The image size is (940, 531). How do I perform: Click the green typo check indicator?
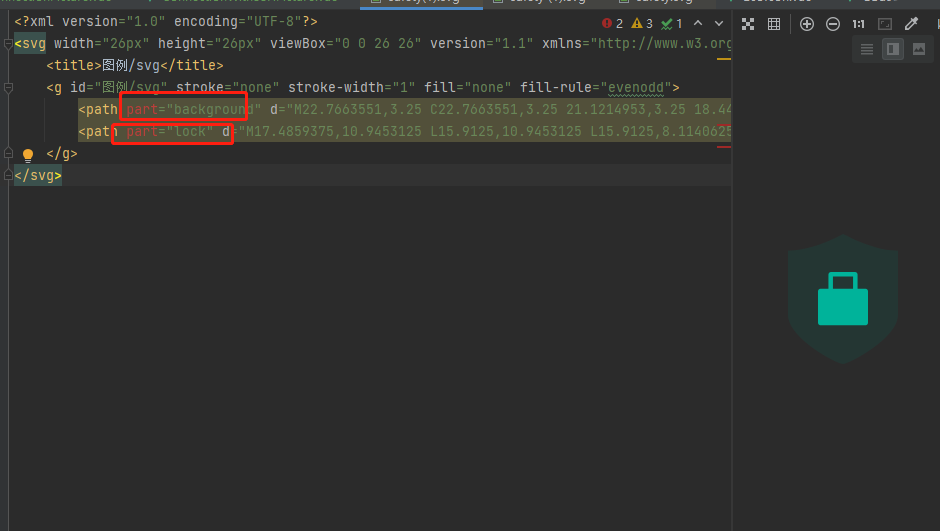[x=671, y=23]
